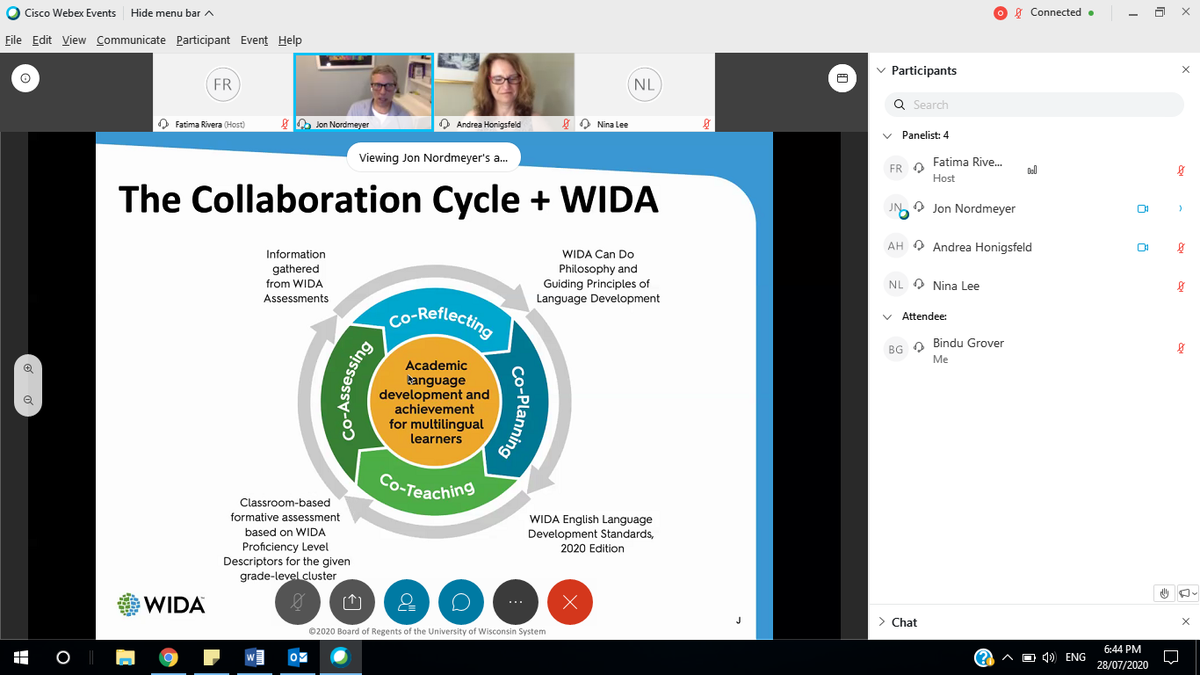This screenshot has height=675, width=1200.
Task: Open Sticky Notes from taskbar
Action: [211, 657]
